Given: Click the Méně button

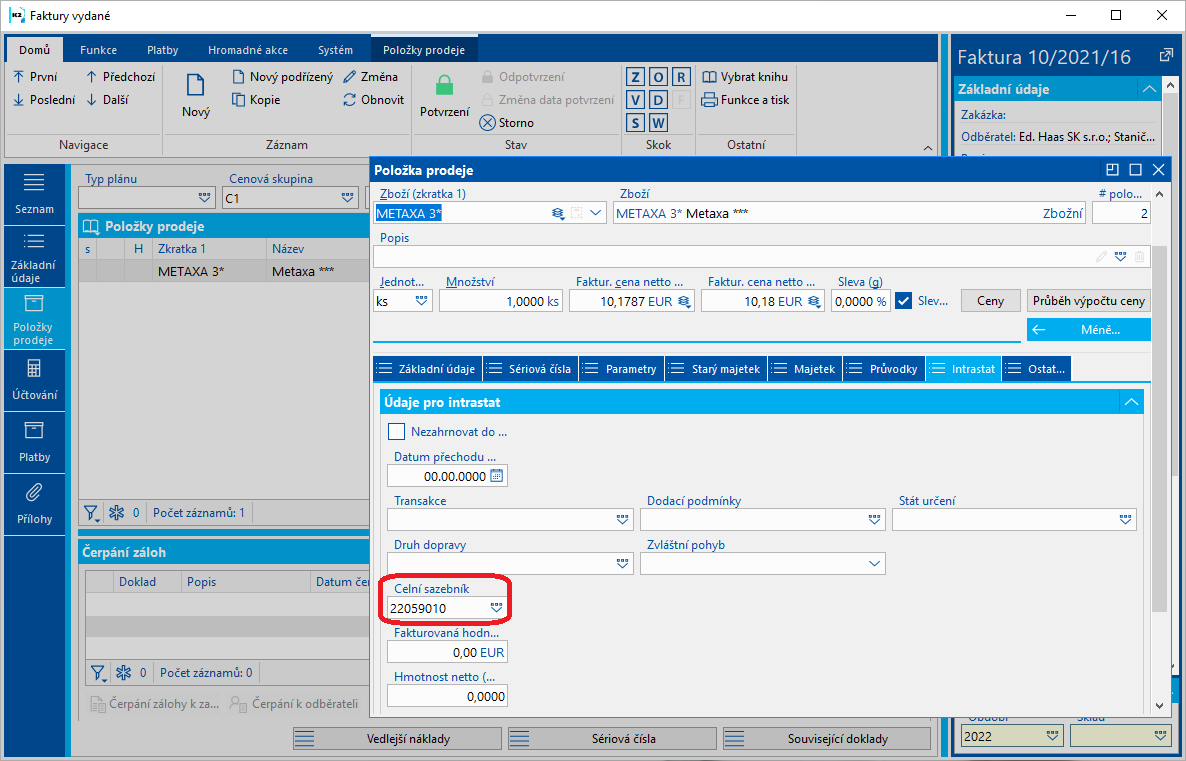Looking at the screenshot, I should tap(1088, 330).
